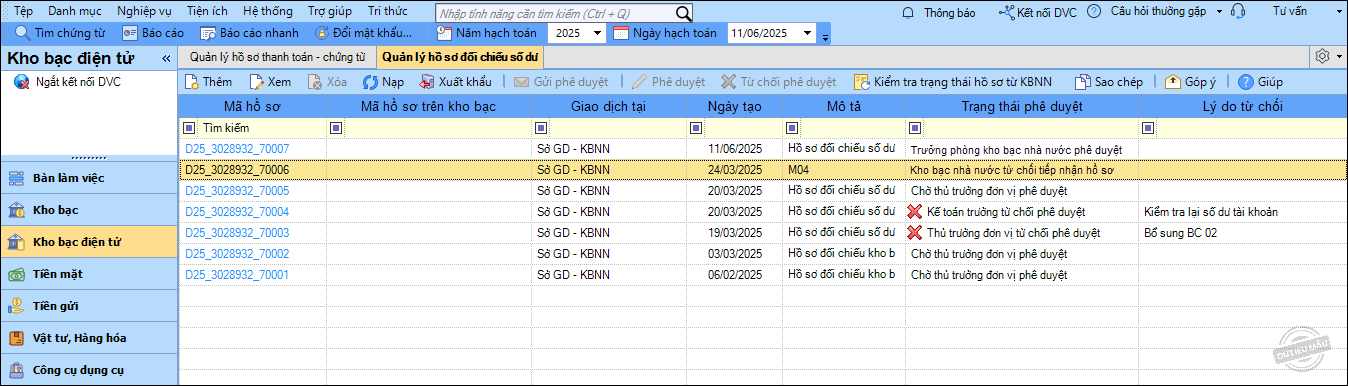Click Nạp to reload the list
This screenshot has height=386, width=1348.
coord(383,82)
